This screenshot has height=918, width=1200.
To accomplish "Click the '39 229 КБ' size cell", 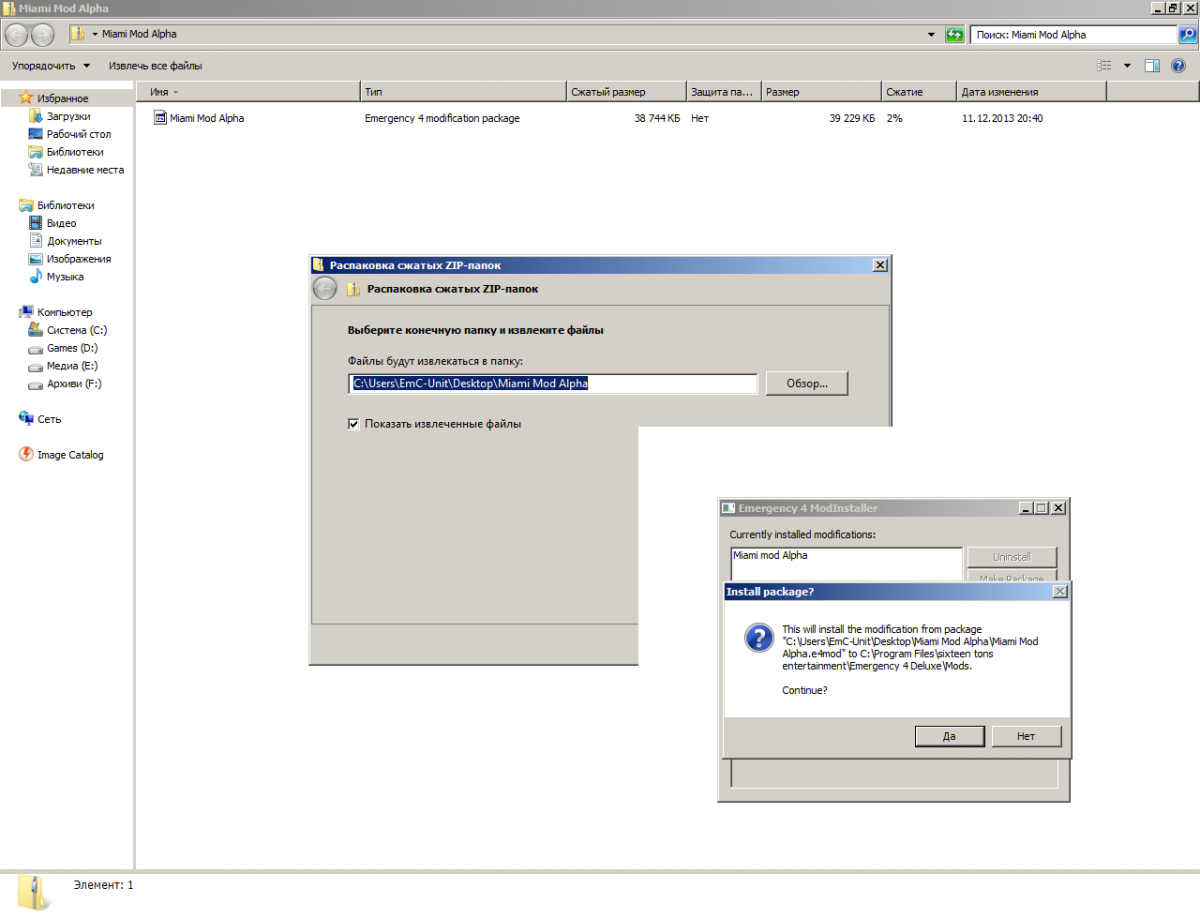I will 852,118.
